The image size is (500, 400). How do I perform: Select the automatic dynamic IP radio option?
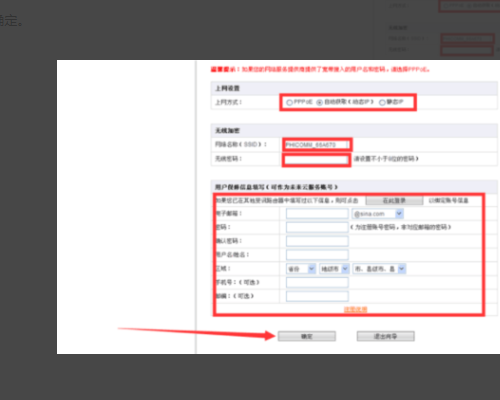[x=319, y=102]
